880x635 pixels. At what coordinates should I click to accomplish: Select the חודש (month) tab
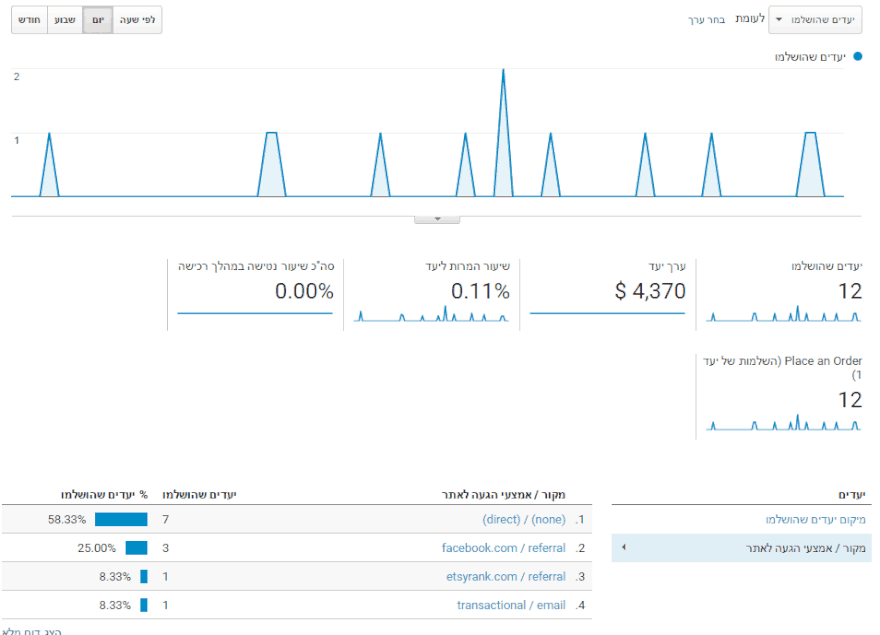[x=29, y=20]
